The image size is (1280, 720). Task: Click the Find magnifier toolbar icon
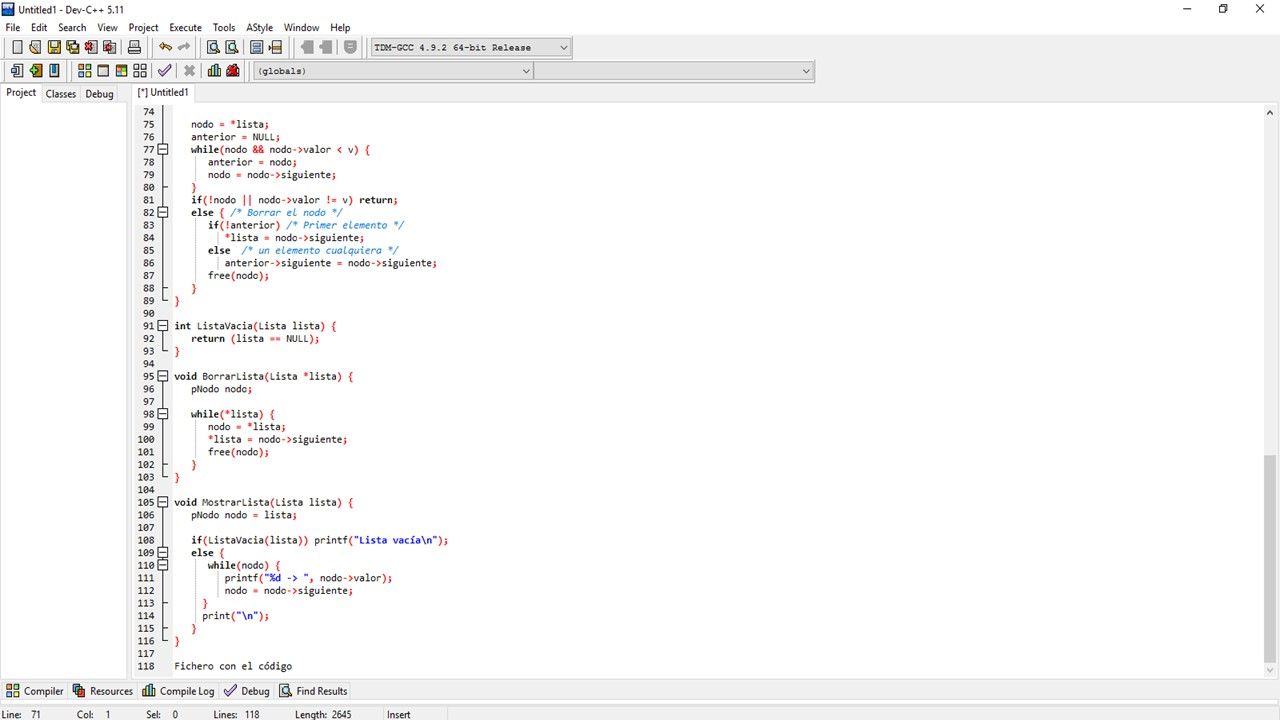(x=213, y=47)
